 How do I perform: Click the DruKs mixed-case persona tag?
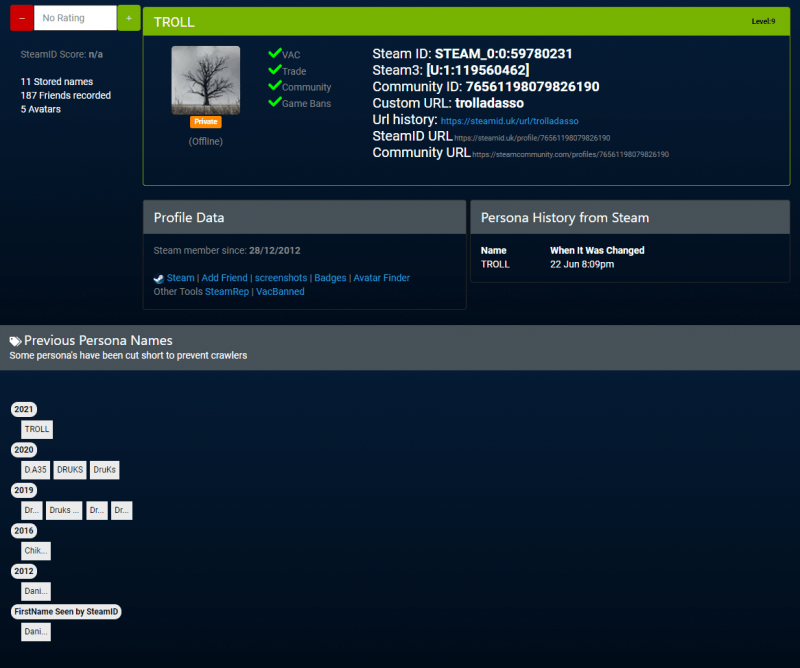tap(105, 469)
